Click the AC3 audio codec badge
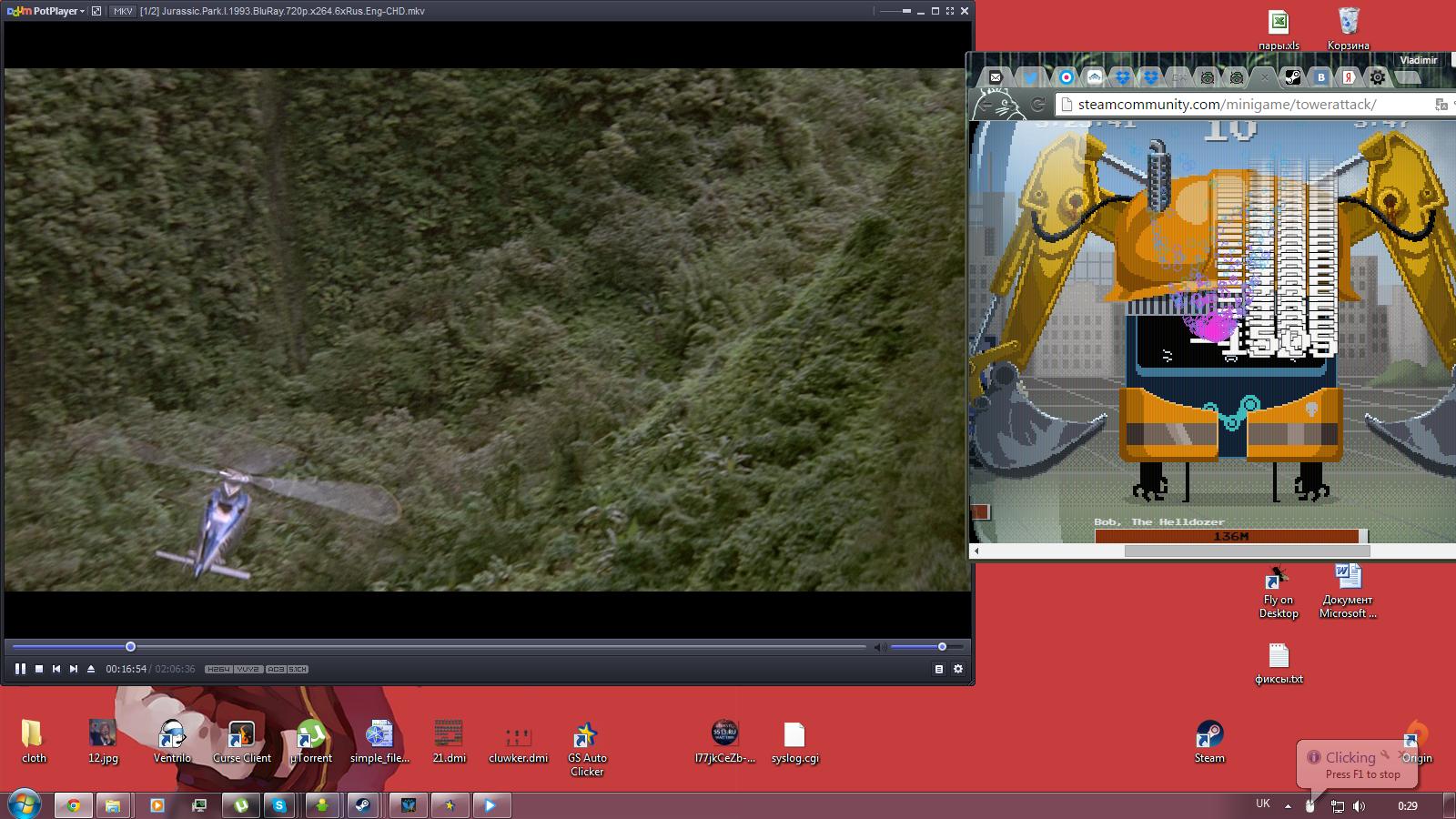 [276, 669]
